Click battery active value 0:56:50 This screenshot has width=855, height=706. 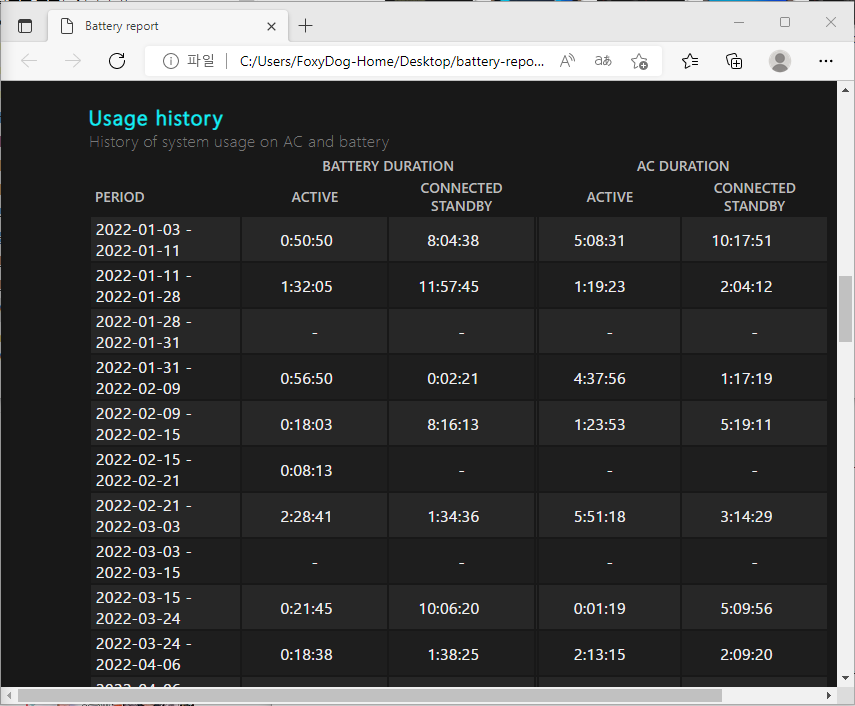pos(306,378)
